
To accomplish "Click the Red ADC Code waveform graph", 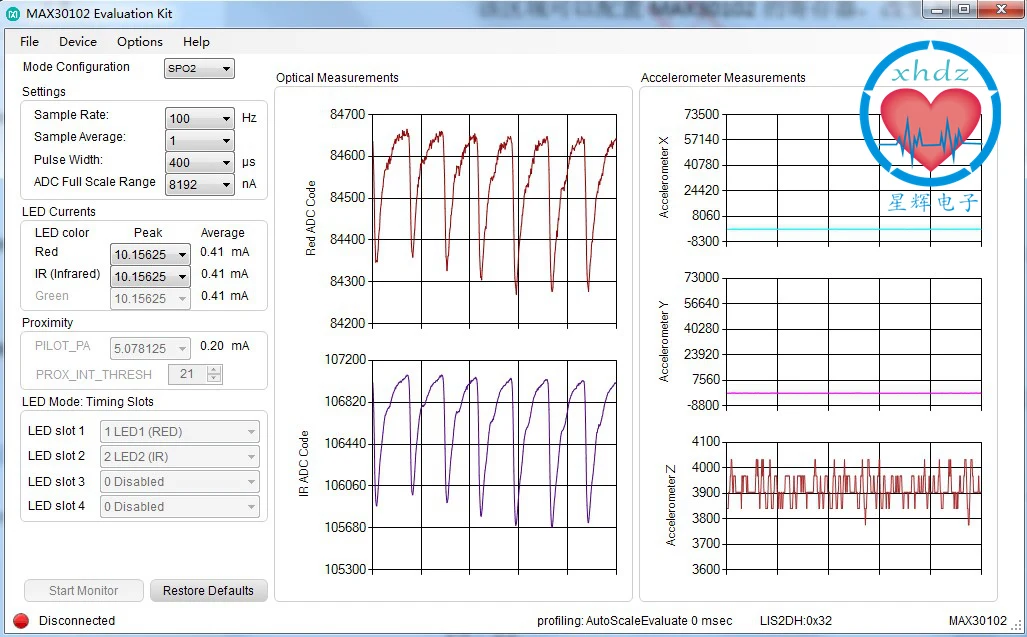I will pyautogui.click(x=494, y=218).
